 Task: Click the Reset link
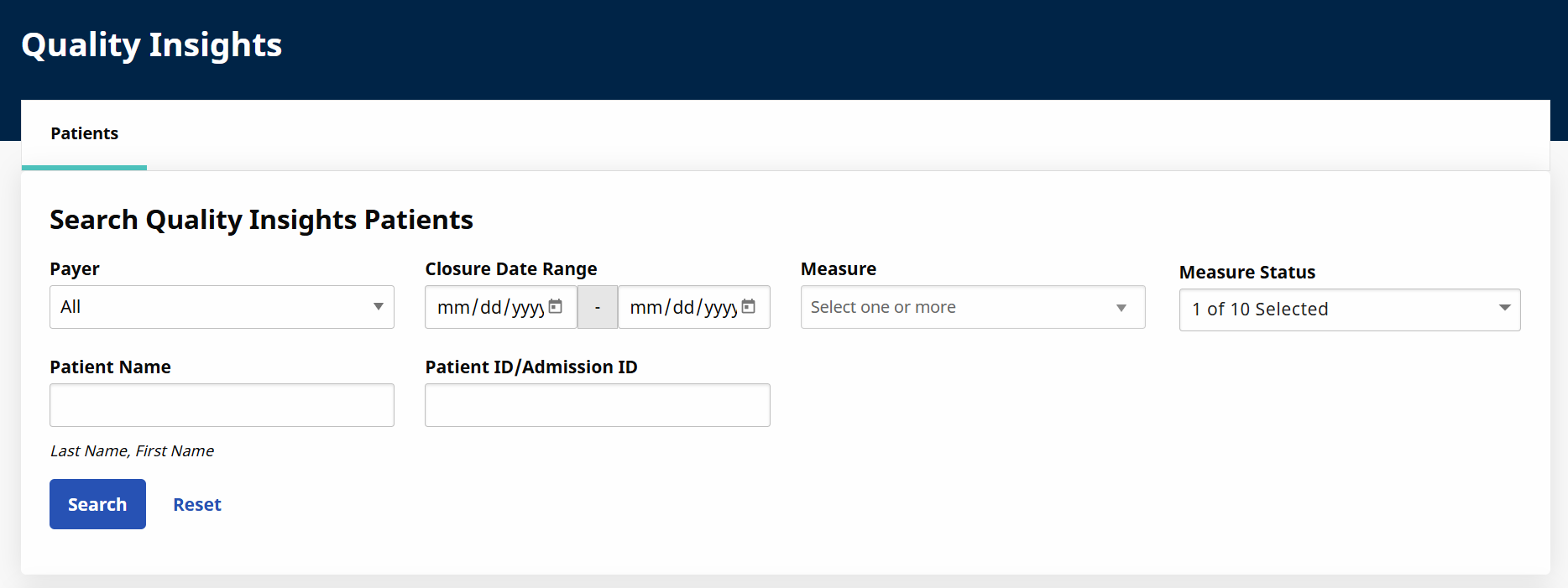point(196,505)
